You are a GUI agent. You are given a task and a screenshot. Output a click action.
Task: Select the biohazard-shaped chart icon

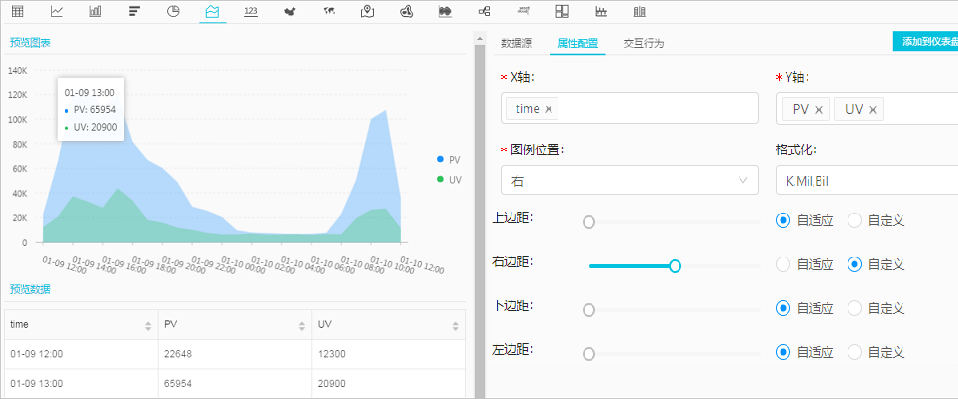pyautogui.click(x=406, y=11)
